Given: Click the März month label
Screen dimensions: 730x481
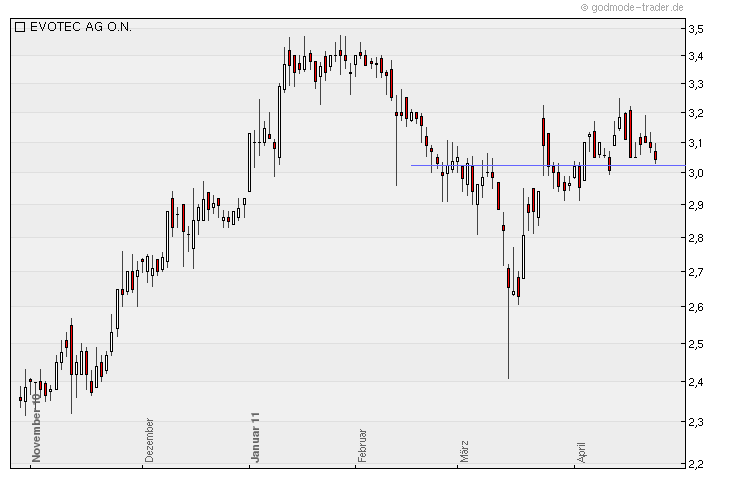Looking at the screenshot, I should tap(464, 445).
